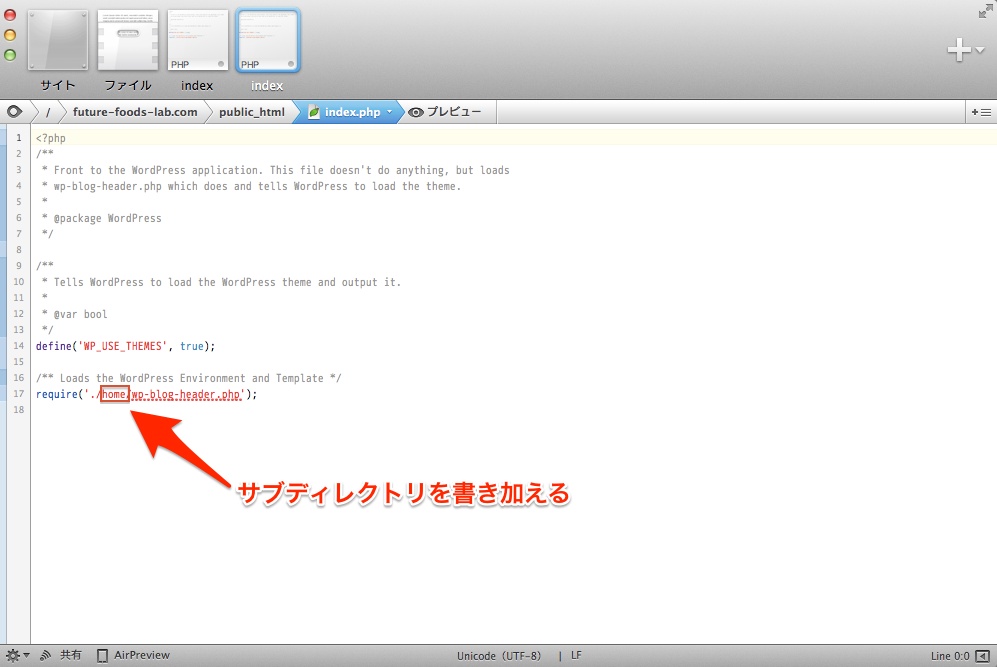Zoom window with green button

click(10, 55)
